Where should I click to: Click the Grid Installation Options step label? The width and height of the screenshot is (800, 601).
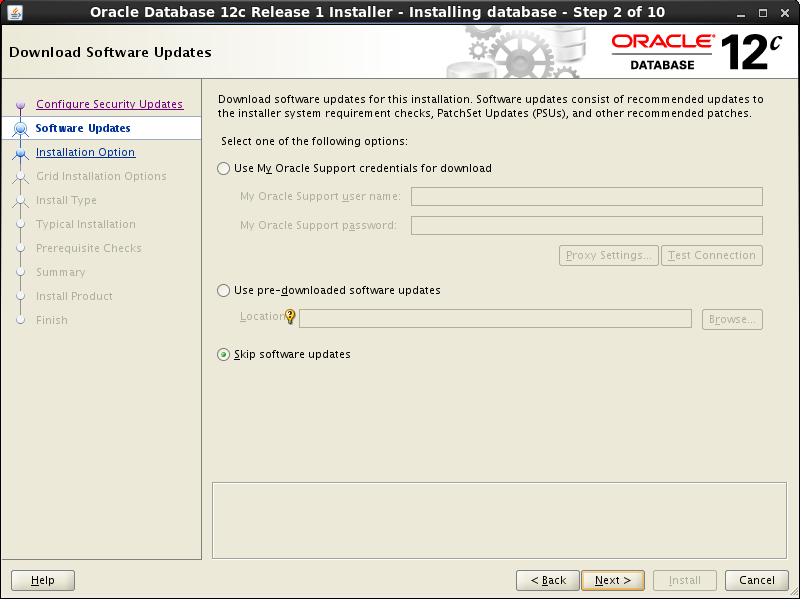[x=101, y=176]
